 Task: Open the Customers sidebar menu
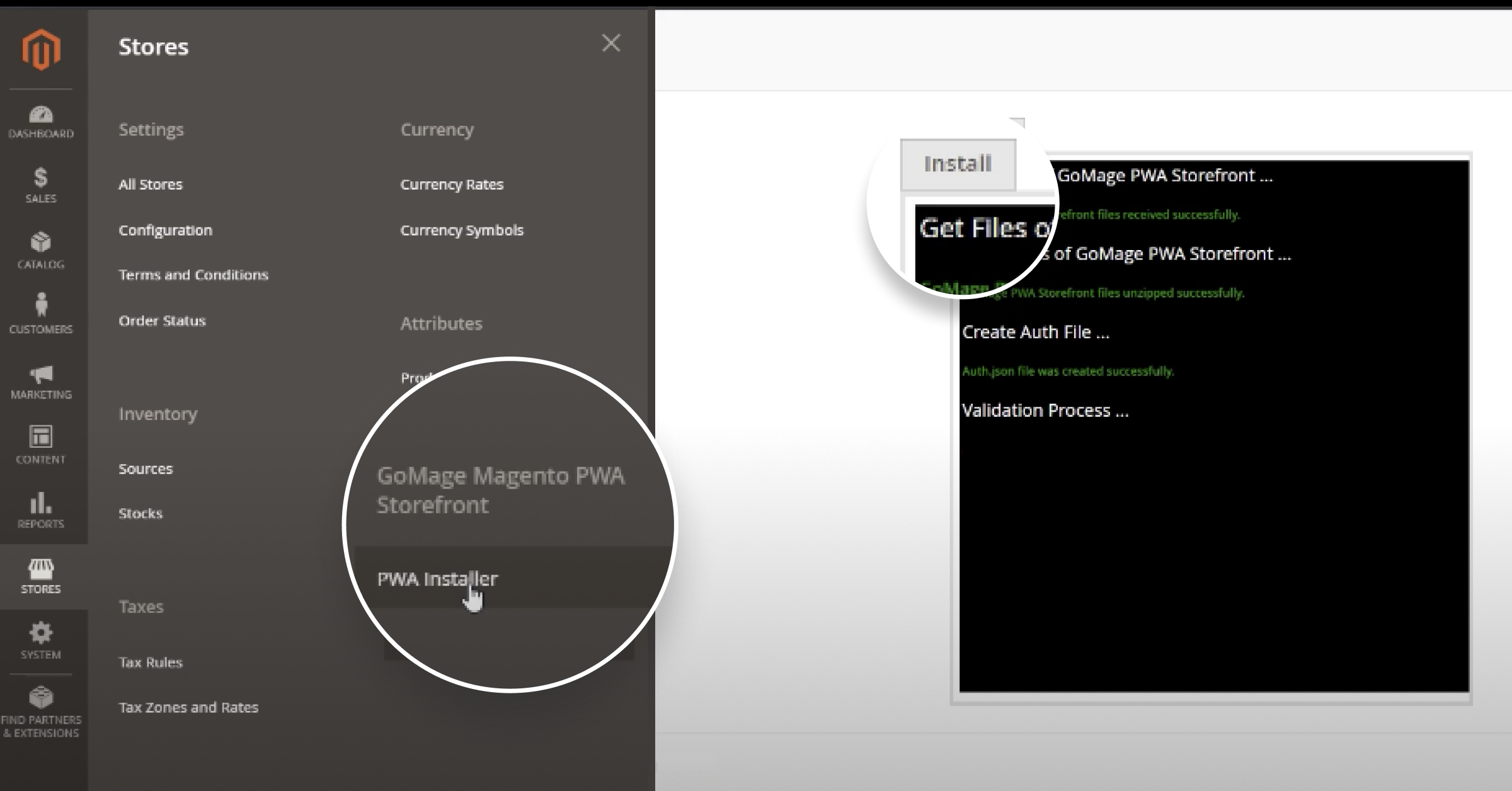[x=41, y=314]
